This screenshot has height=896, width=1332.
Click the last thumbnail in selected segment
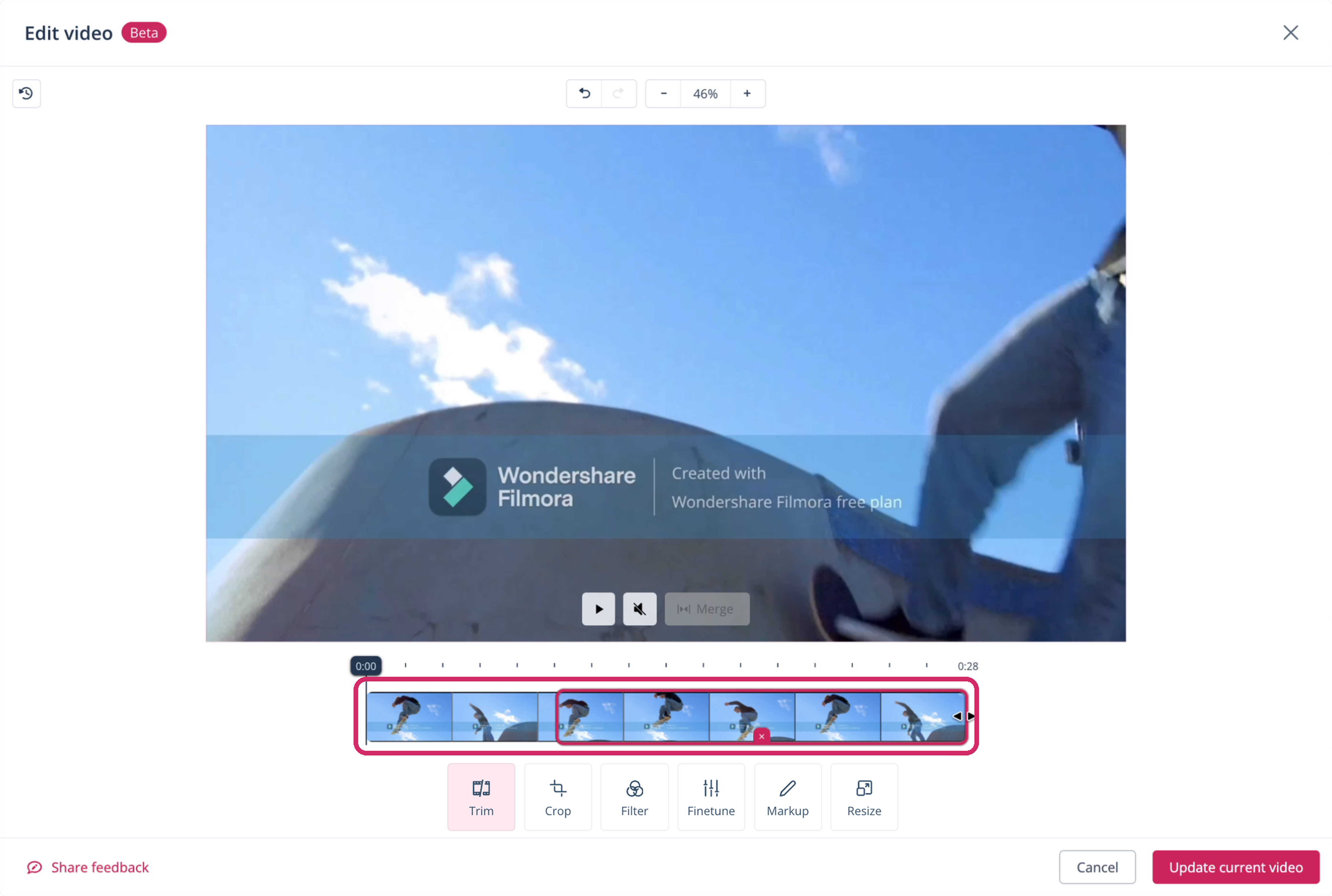coord(923,717)
